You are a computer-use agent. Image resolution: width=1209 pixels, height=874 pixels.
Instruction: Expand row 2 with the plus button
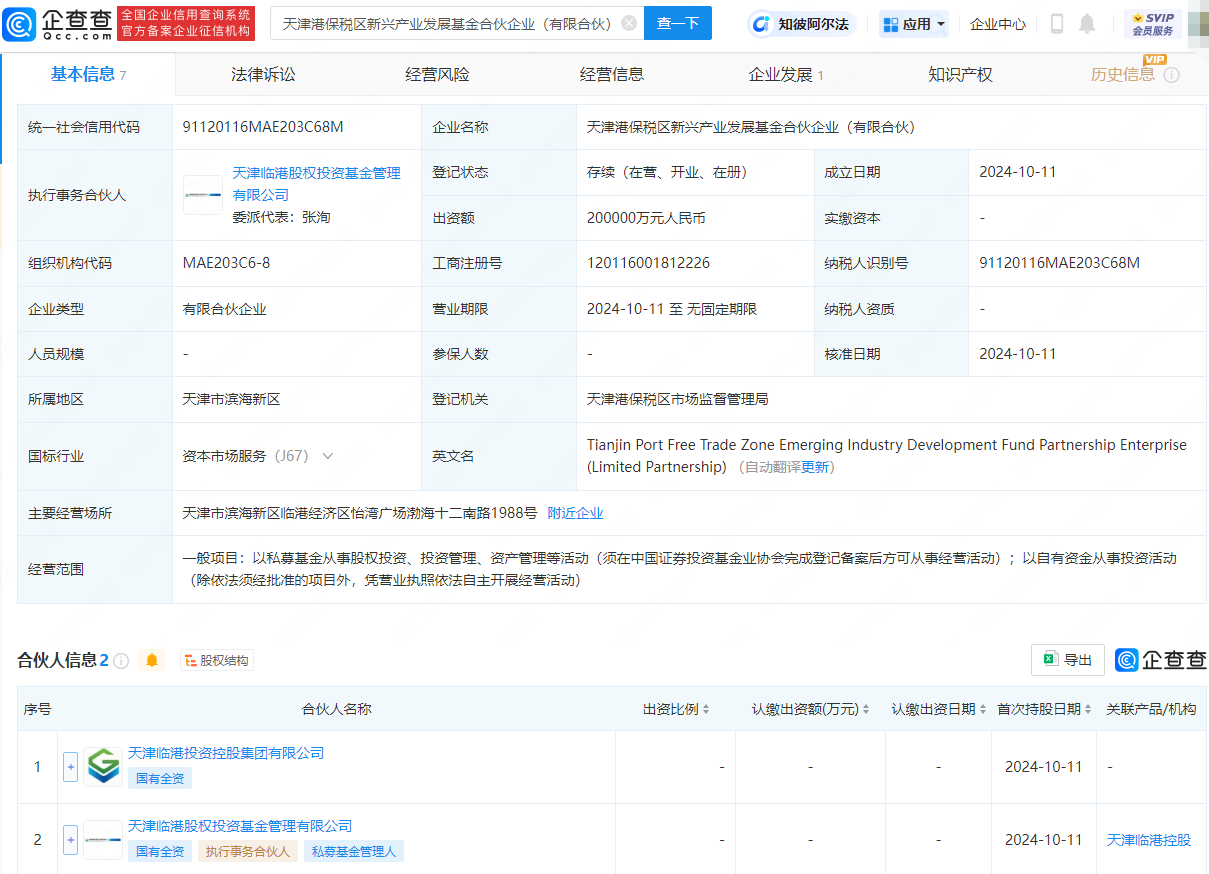70,840
